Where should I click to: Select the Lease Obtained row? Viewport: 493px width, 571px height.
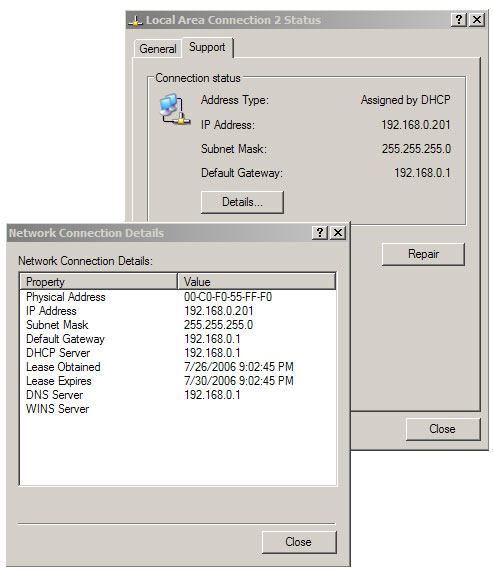pos(178,367)
